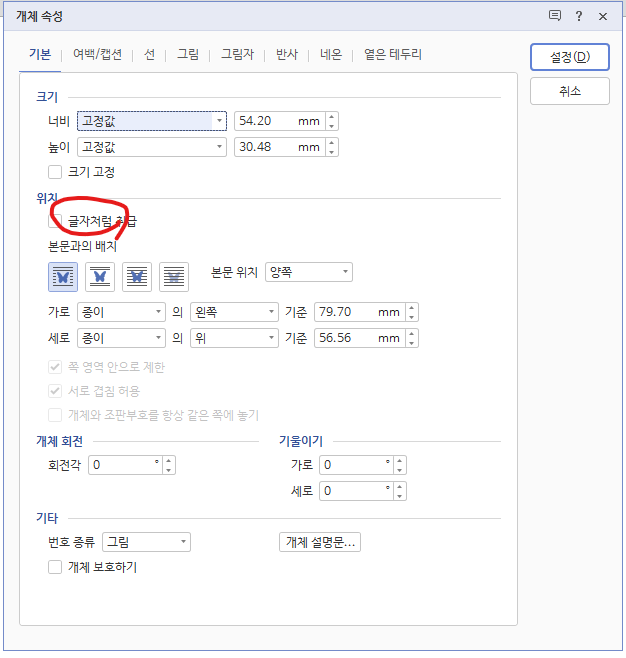This screenshot has height=658, width=626.
Task: Select the square text wrap icon
Action: 63,277
